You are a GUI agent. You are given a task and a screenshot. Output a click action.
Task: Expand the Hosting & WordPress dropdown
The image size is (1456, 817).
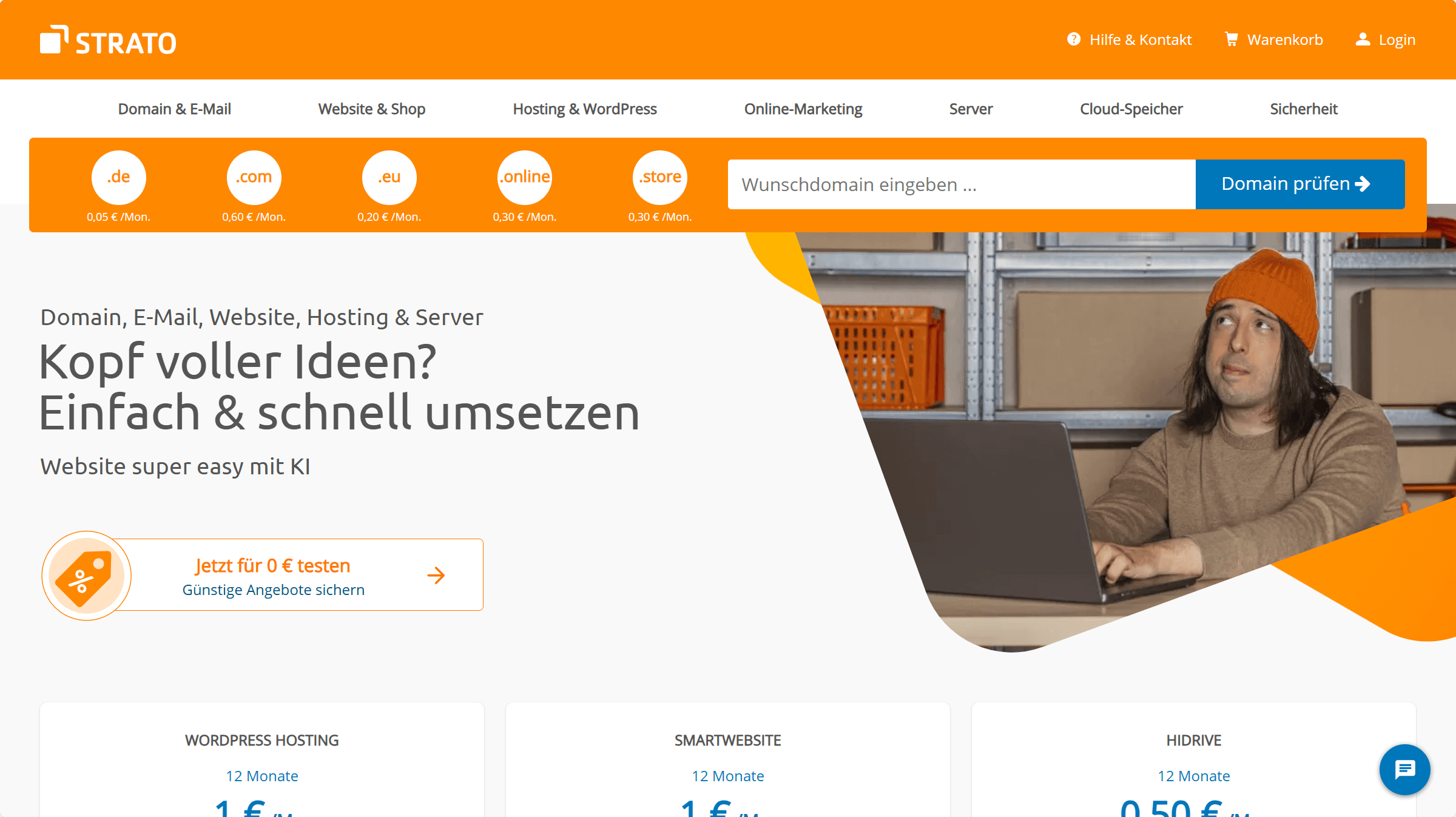point(584,108)
